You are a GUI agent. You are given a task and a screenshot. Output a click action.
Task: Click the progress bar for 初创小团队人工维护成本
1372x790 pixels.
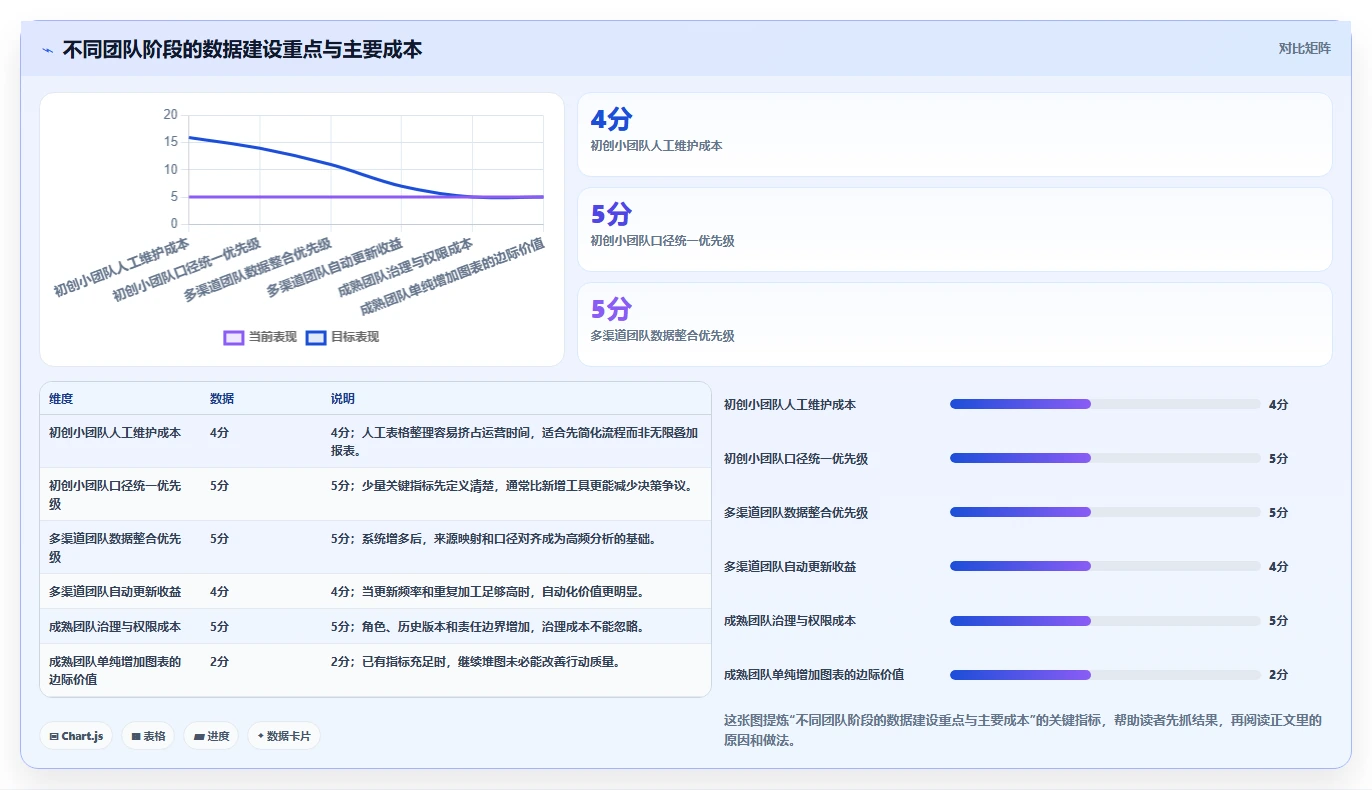coord(1105,404)
